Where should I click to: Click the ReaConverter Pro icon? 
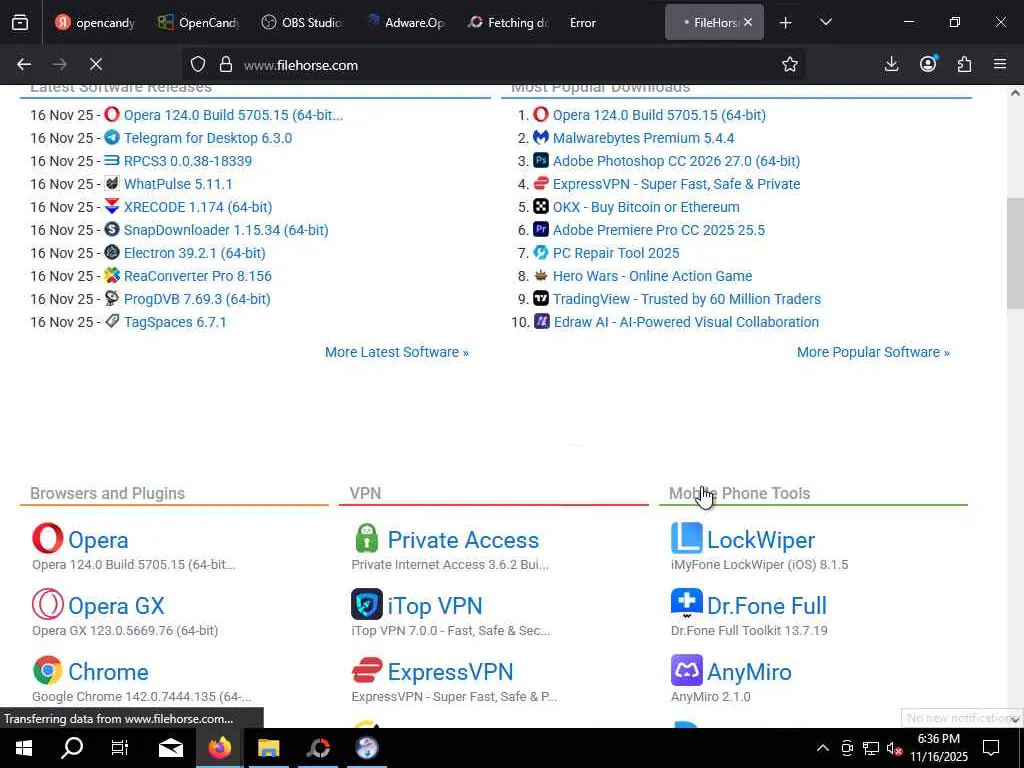pyautogui.click(x=112, y=276)
